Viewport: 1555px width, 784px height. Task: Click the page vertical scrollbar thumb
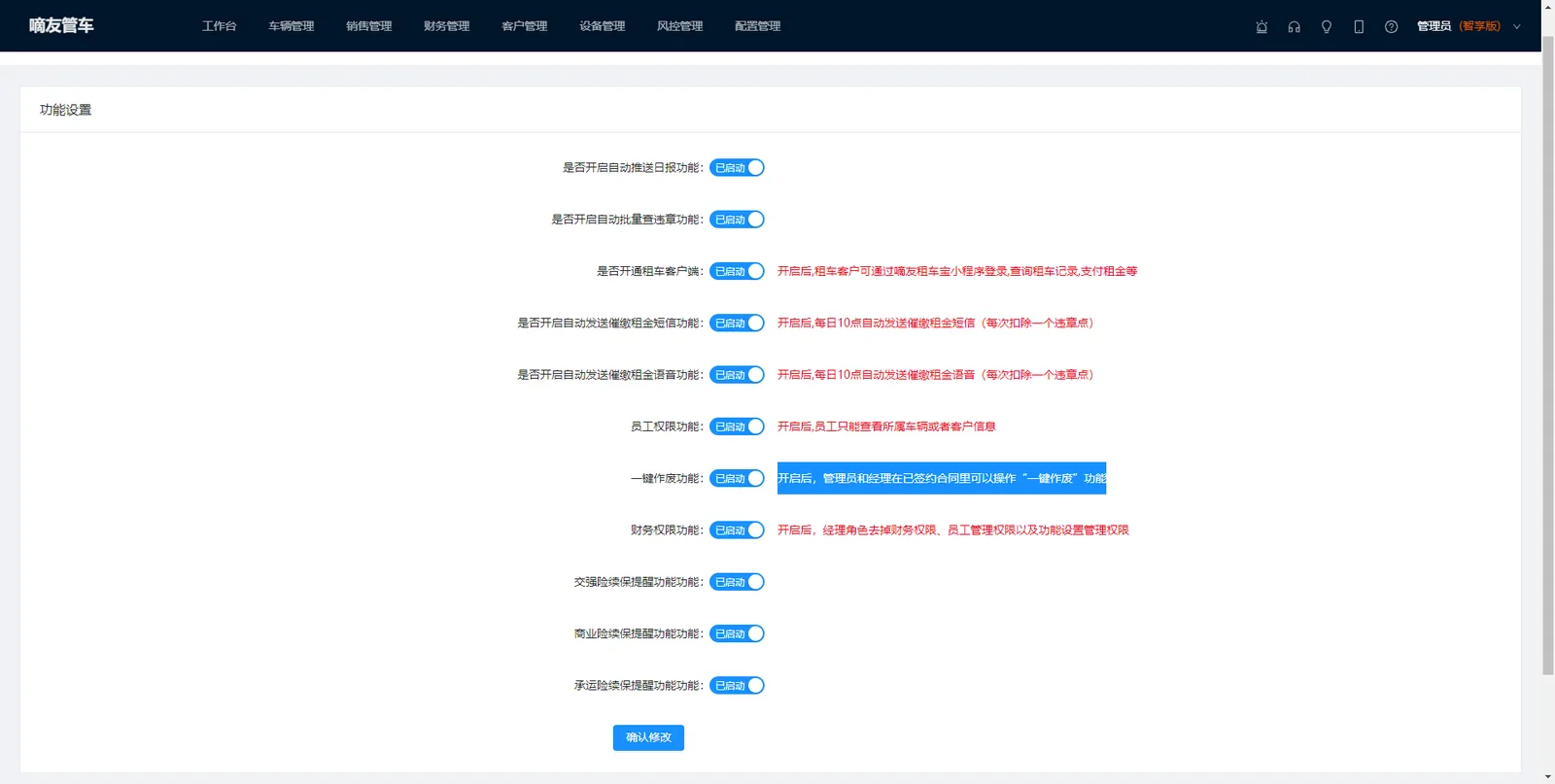tap(1548, 355)
